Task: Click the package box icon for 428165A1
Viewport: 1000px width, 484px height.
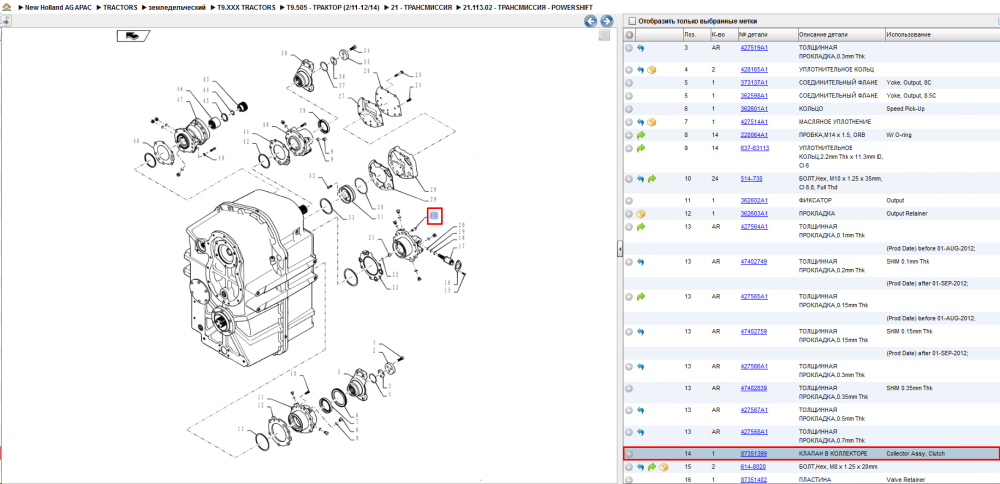Action: coord(652,70)
